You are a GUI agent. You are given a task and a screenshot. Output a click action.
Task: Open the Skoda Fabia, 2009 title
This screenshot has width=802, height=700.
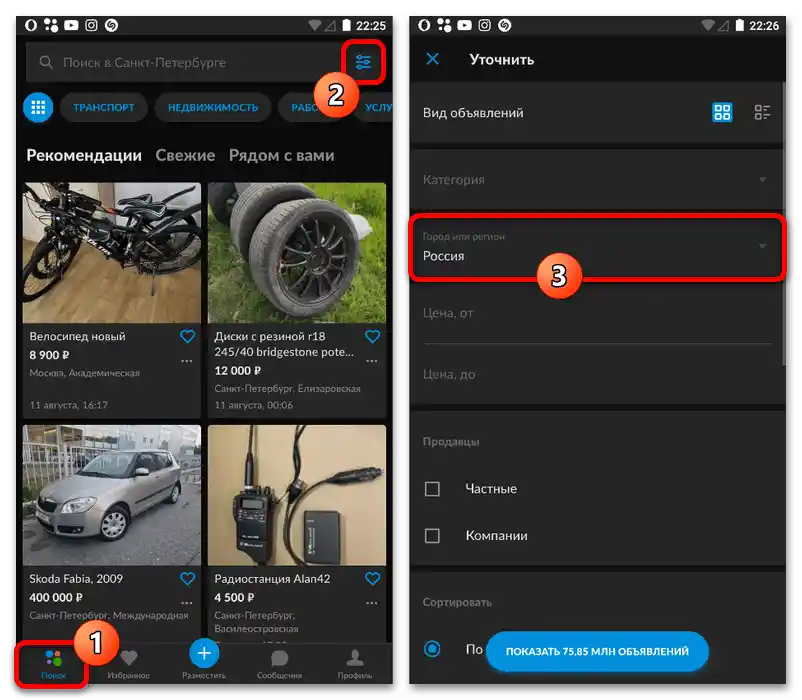(76, 579)
